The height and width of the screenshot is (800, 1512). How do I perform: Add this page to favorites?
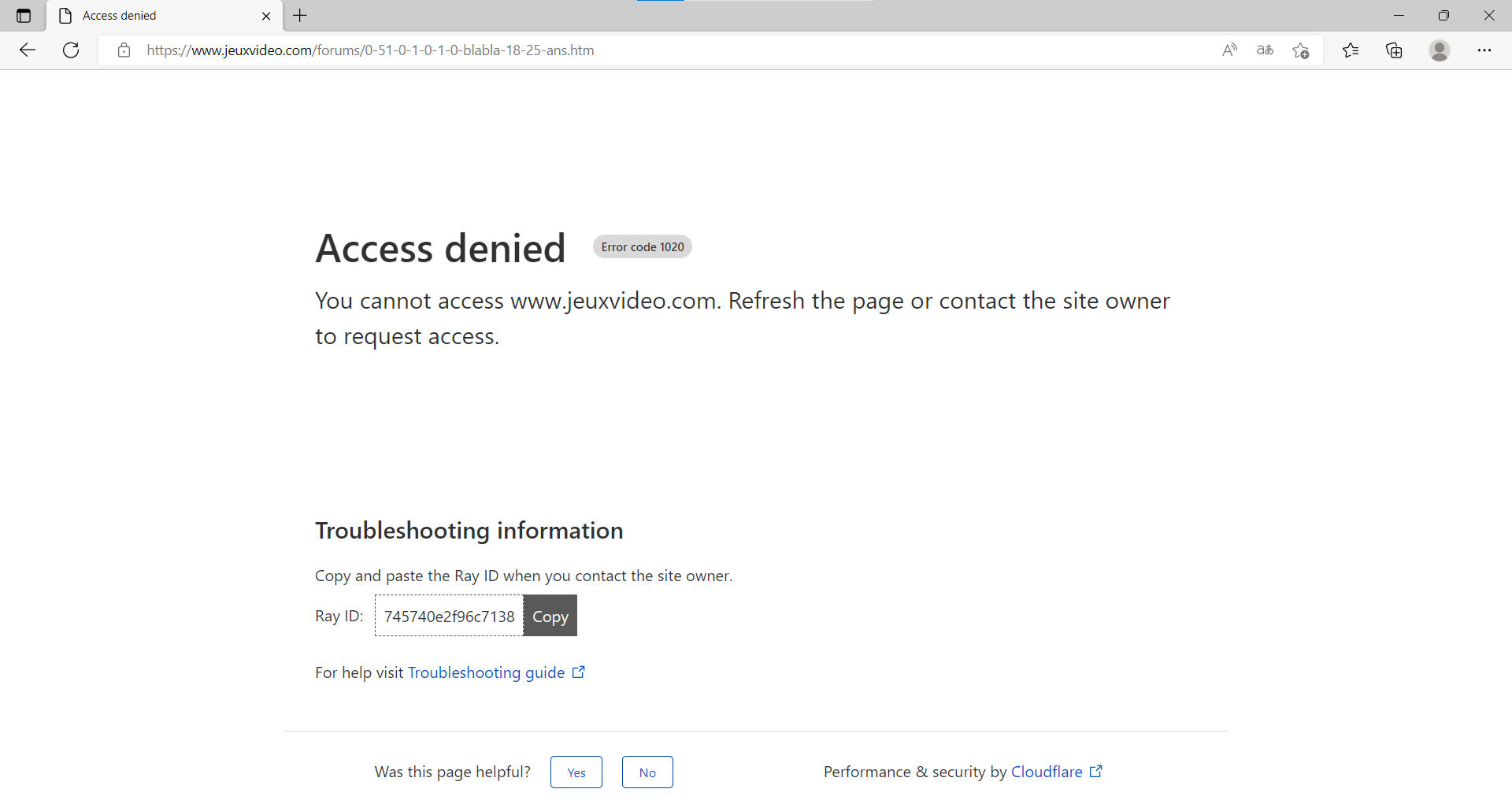(x=1301, y=50)
